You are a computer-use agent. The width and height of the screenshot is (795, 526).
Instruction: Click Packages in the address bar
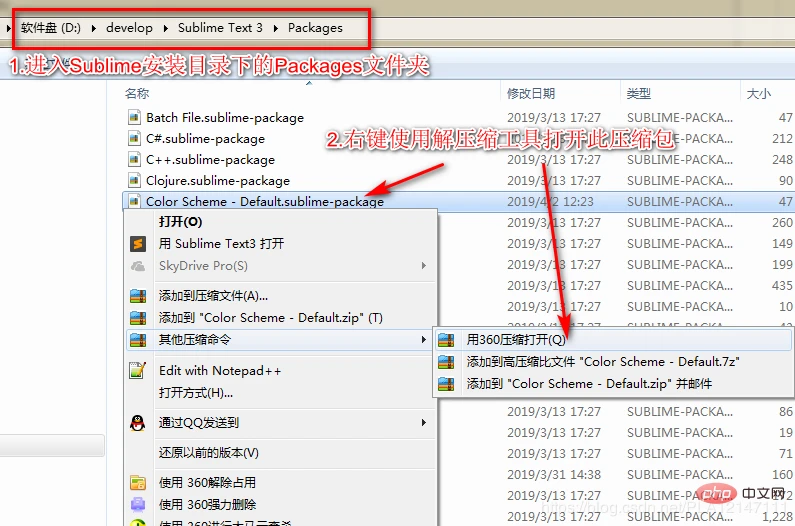315,28
